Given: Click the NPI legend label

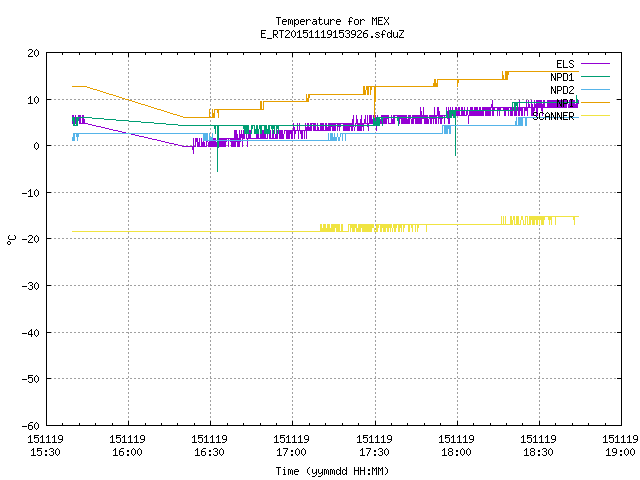Looking at the screenshot, I should pyautogui.click(x=565, y=103).
